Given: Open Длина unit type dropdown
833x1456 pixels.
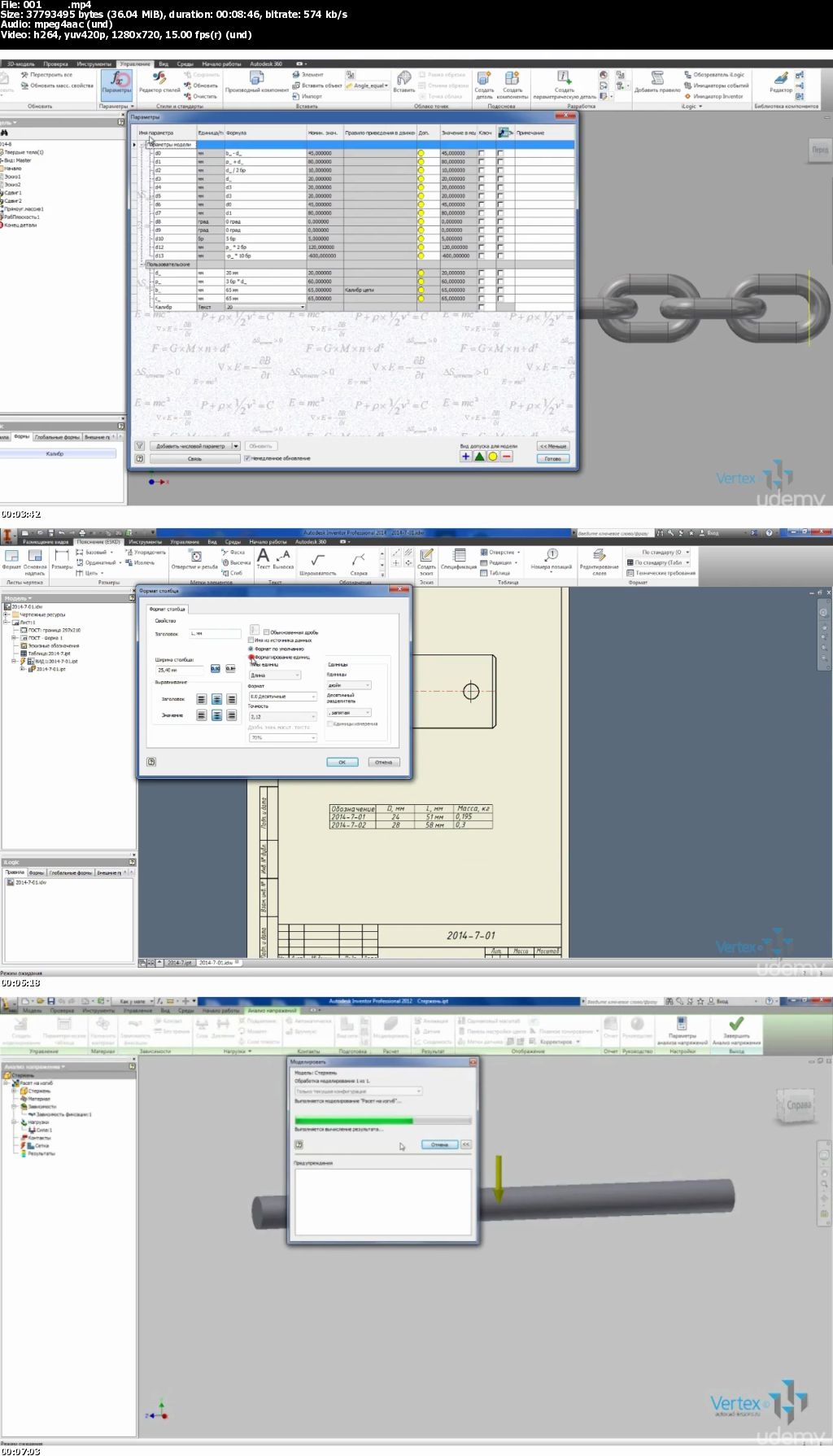Looking at the screenshot, I should 275,676.
